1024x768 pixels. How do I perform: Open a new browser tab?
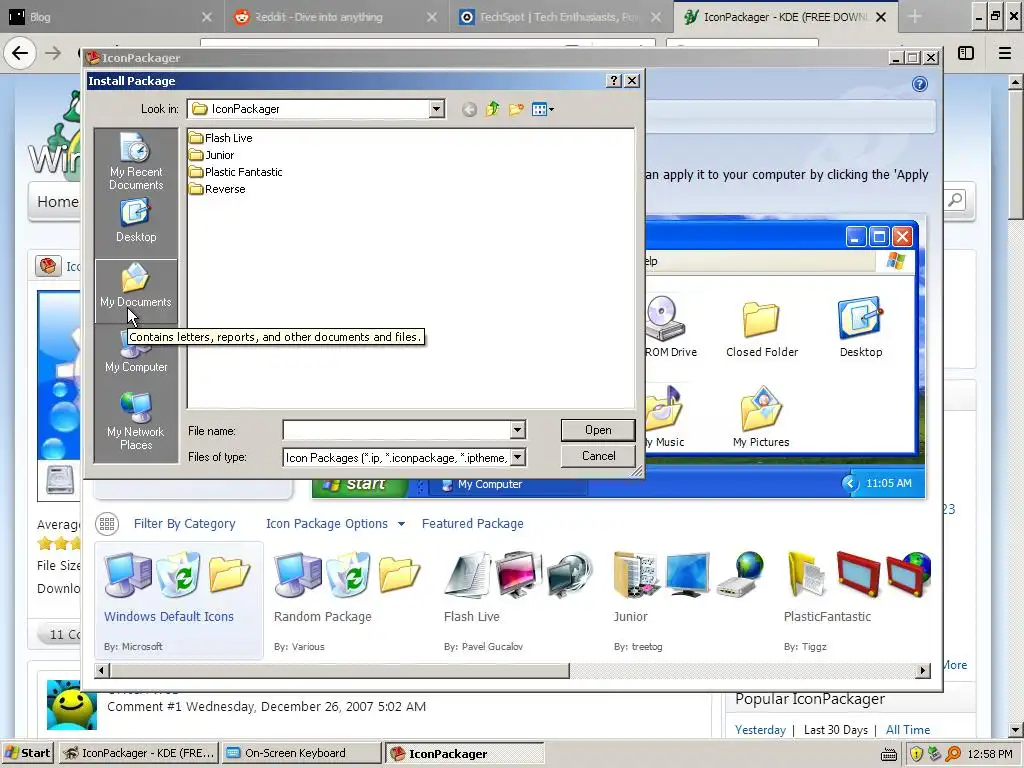(914, 17)
